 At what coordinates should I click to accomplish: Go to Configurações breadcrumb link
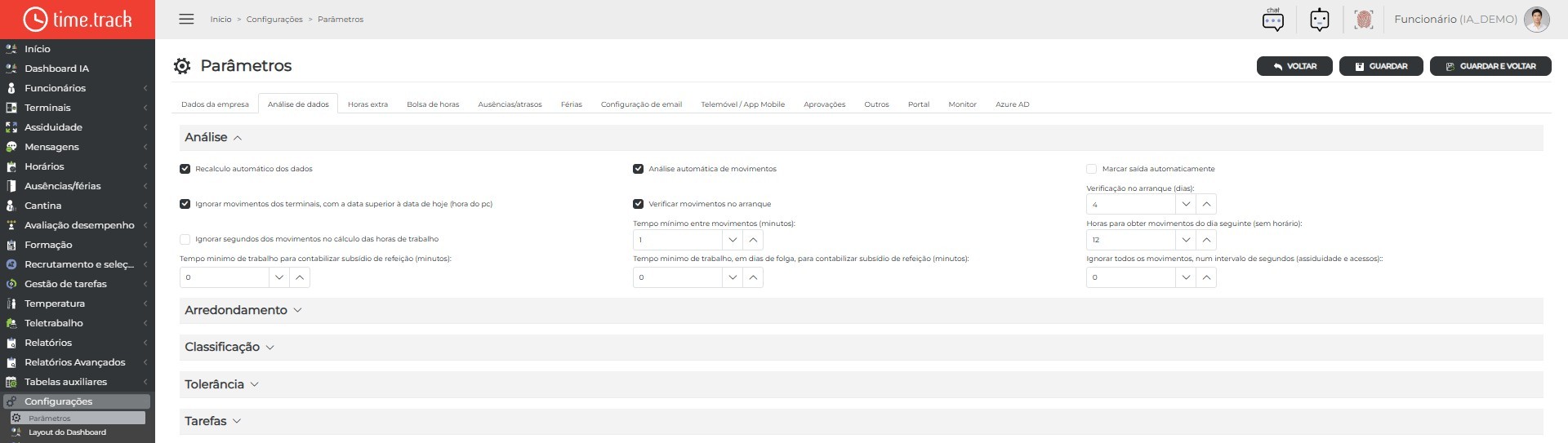(274, 20)
